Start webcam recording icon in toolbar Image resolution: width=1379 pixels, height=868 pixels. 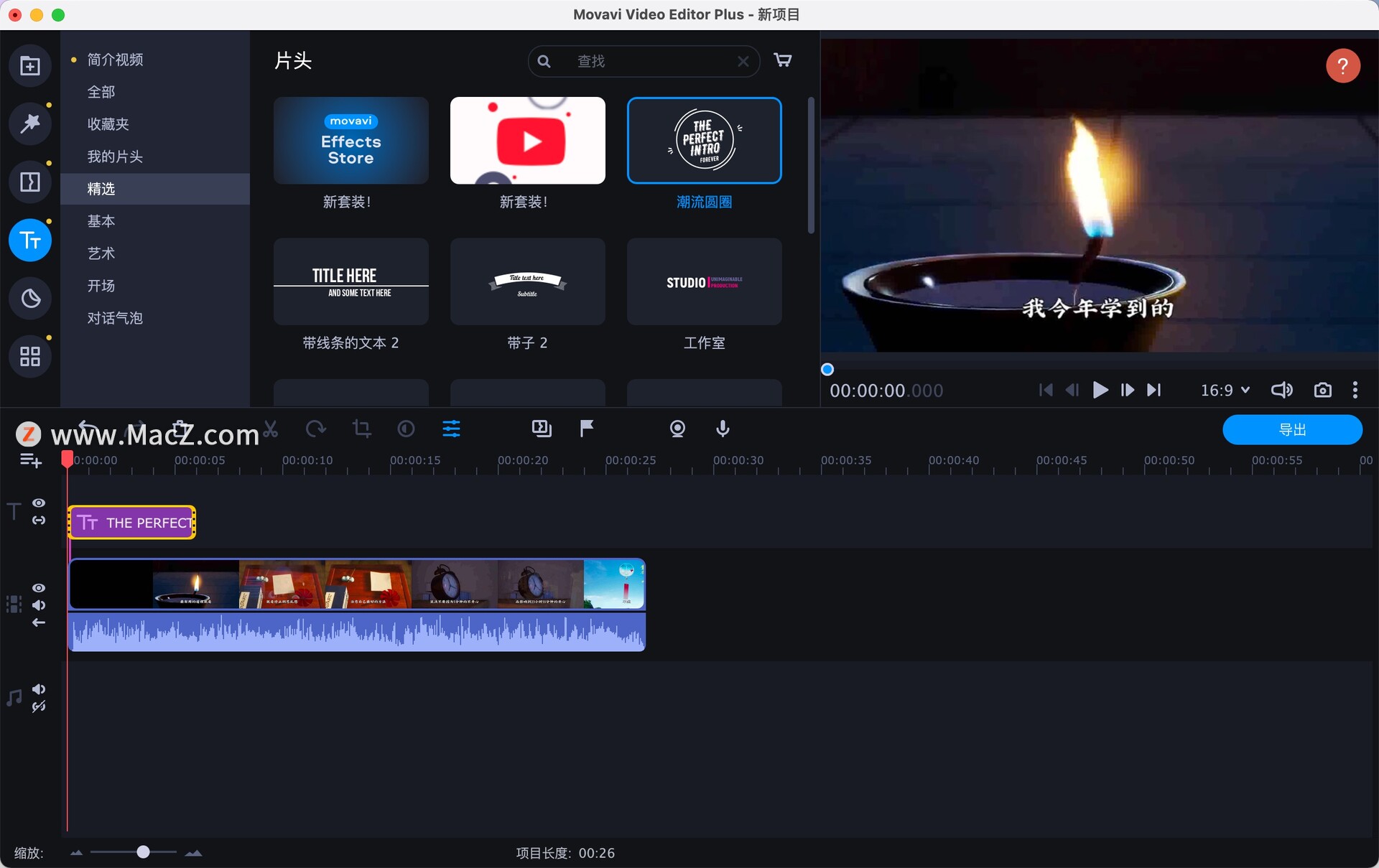pyautogui.click(x=677, y=429)
